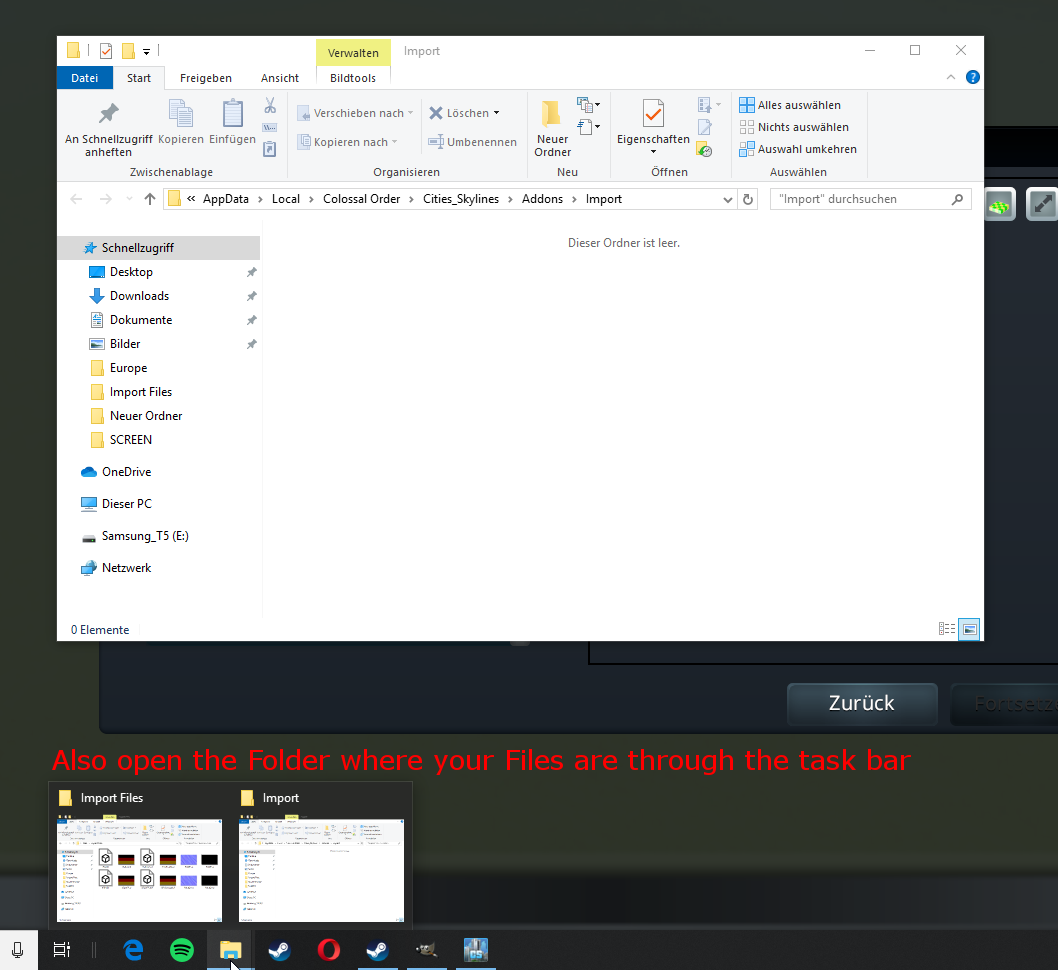
Task: Click the paste shortcut icon
Action: coord(269,149)
